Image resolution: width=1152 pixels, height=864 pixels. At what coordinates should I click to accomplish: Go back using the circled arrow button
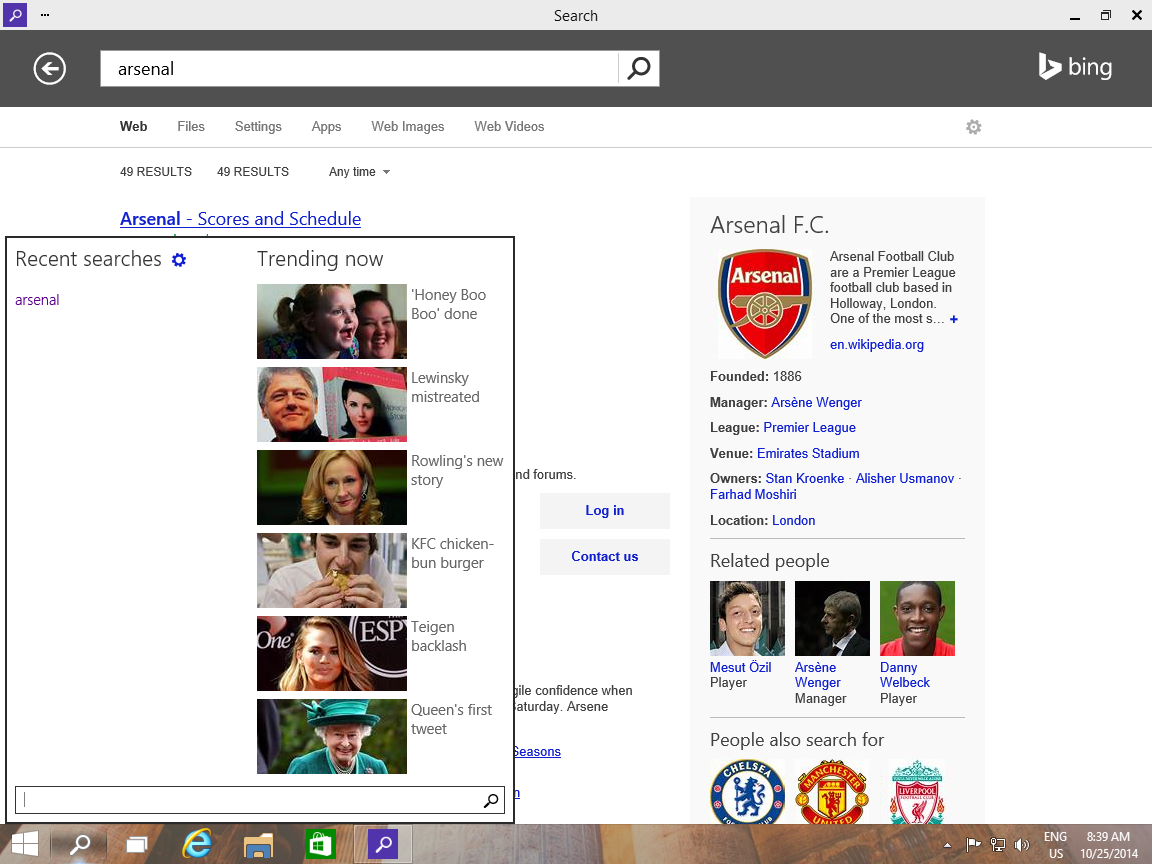point(50,69)
